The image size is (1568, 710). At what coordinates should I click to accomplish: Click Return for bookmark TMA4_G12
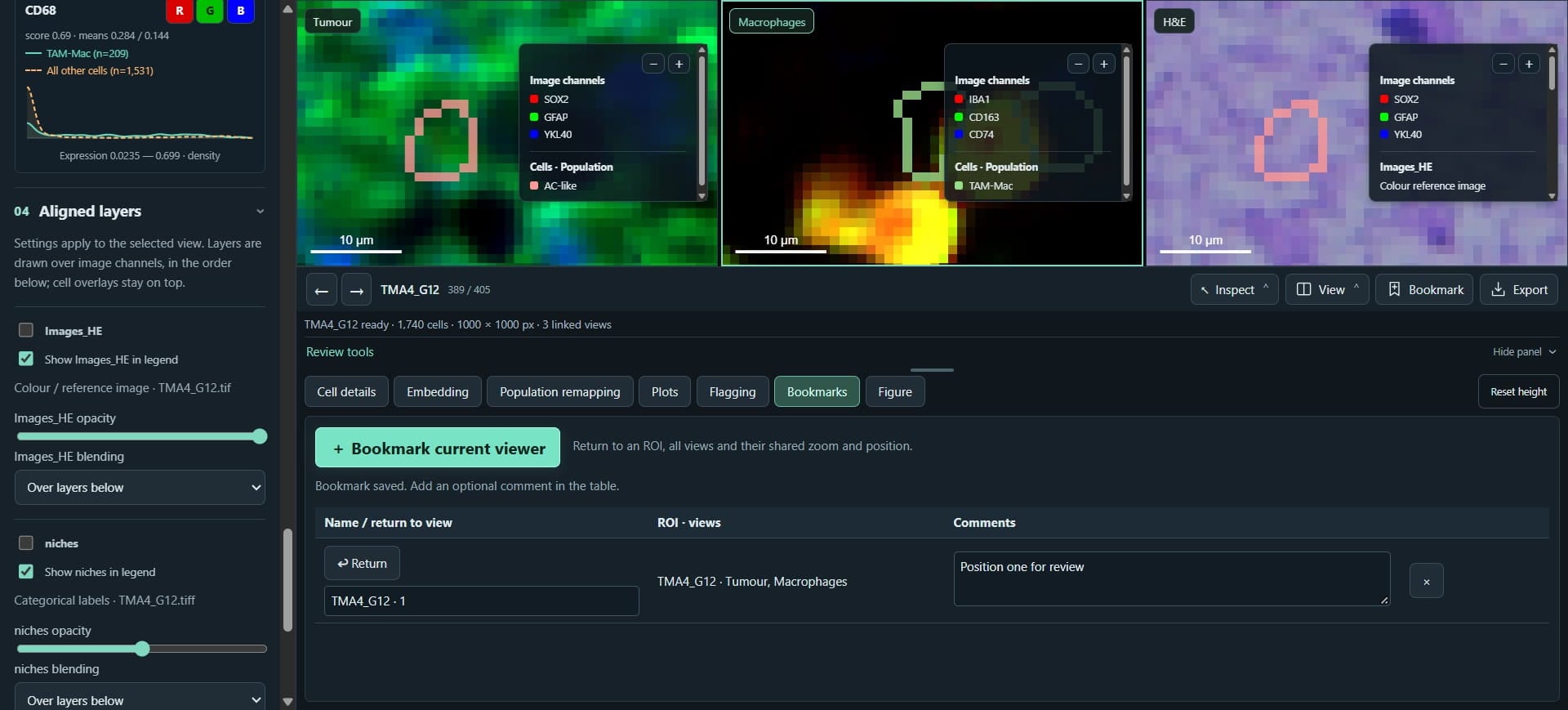tap(362, 564)
